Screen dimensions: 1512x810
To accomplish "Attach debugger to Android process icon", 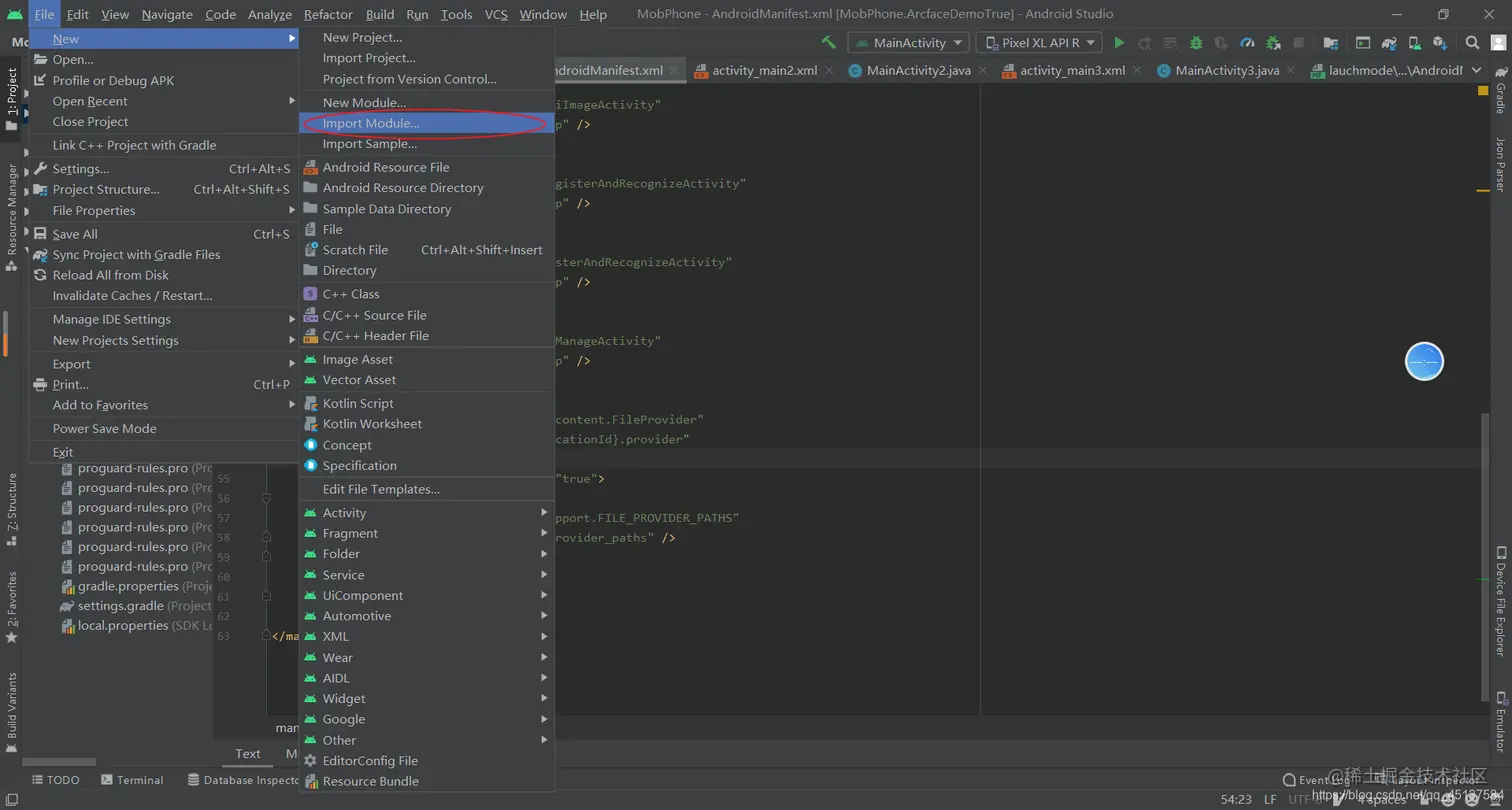I will [x=1273, y=43].
